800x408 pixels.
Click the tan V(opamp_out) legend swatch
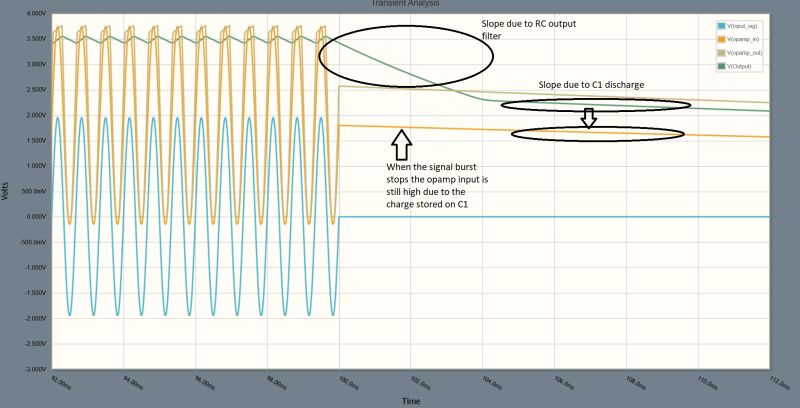tap(721, 53)
